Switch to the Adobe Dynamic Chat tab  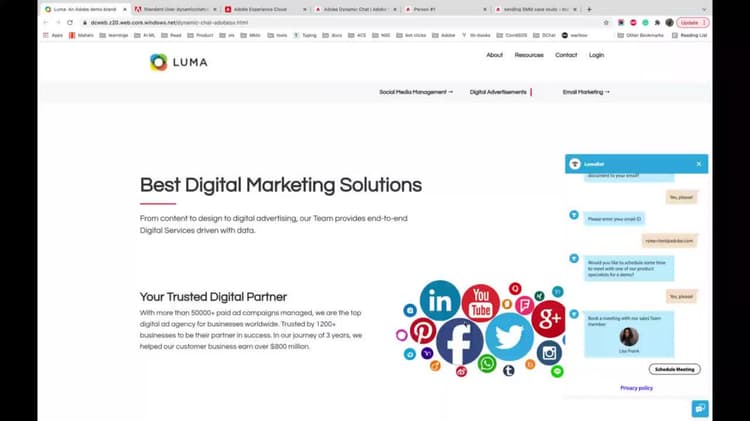tap(354, 9)
